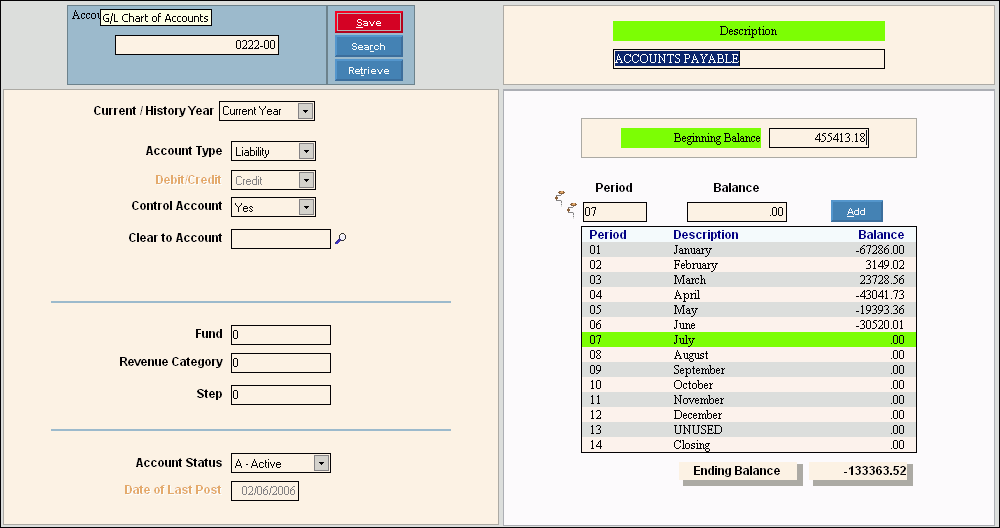Click the Retrieve button

click(x=368, y=71)
